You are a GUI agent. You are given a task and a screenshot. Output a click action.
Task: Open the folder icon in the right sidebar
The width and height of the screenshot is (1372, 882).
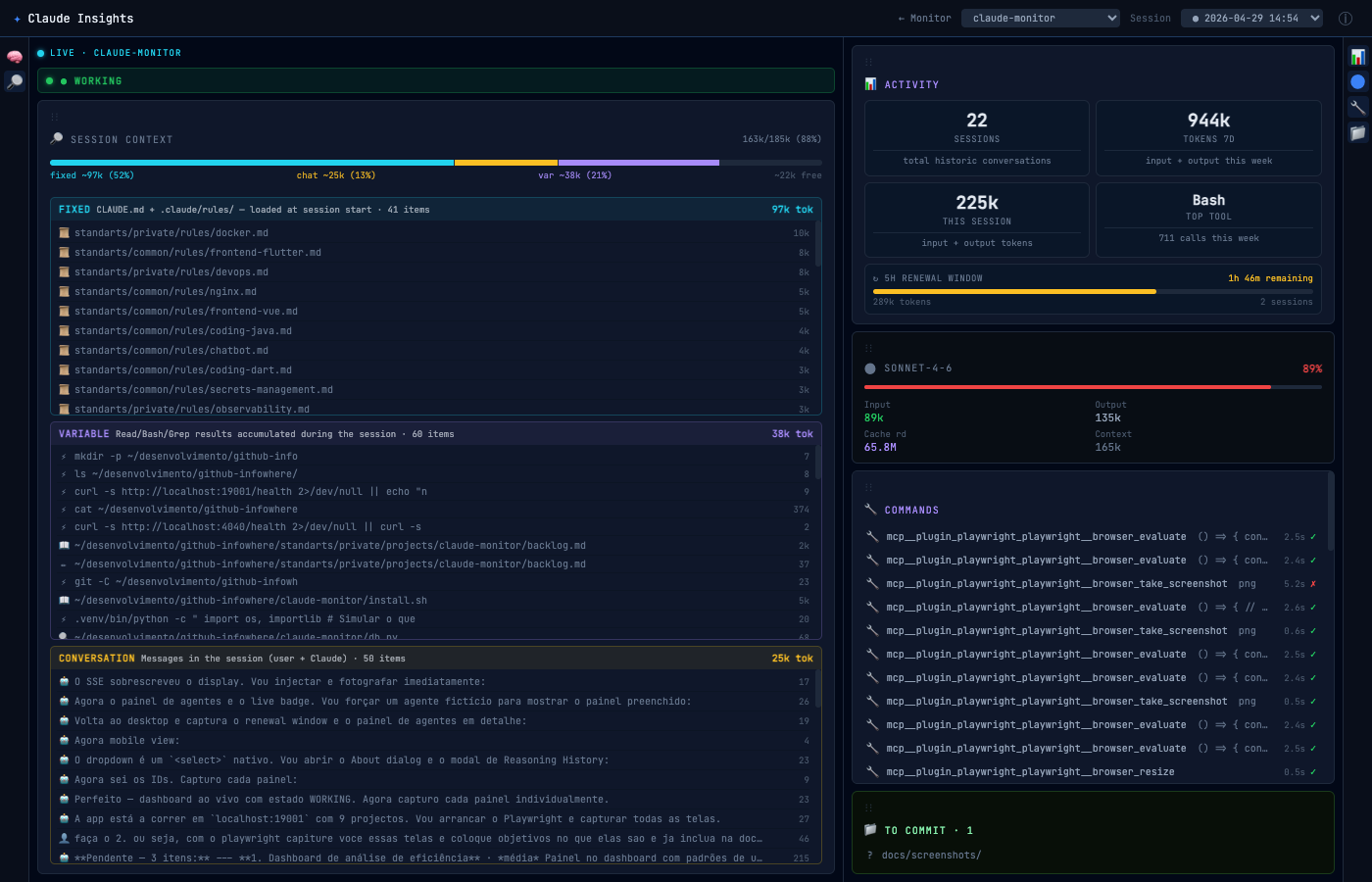1357,132
